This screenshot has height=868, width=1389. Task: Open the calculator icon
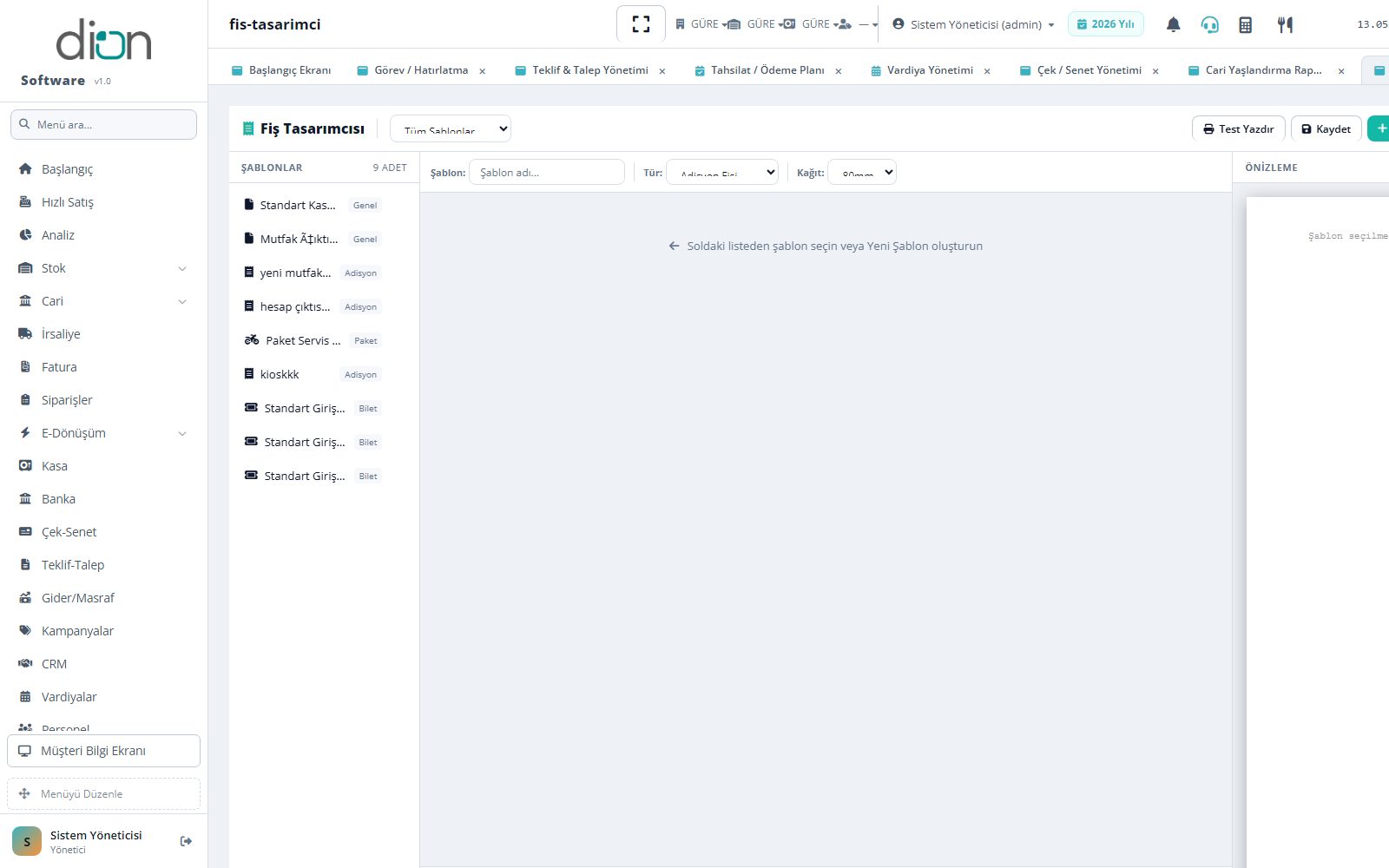[1245, 24]
